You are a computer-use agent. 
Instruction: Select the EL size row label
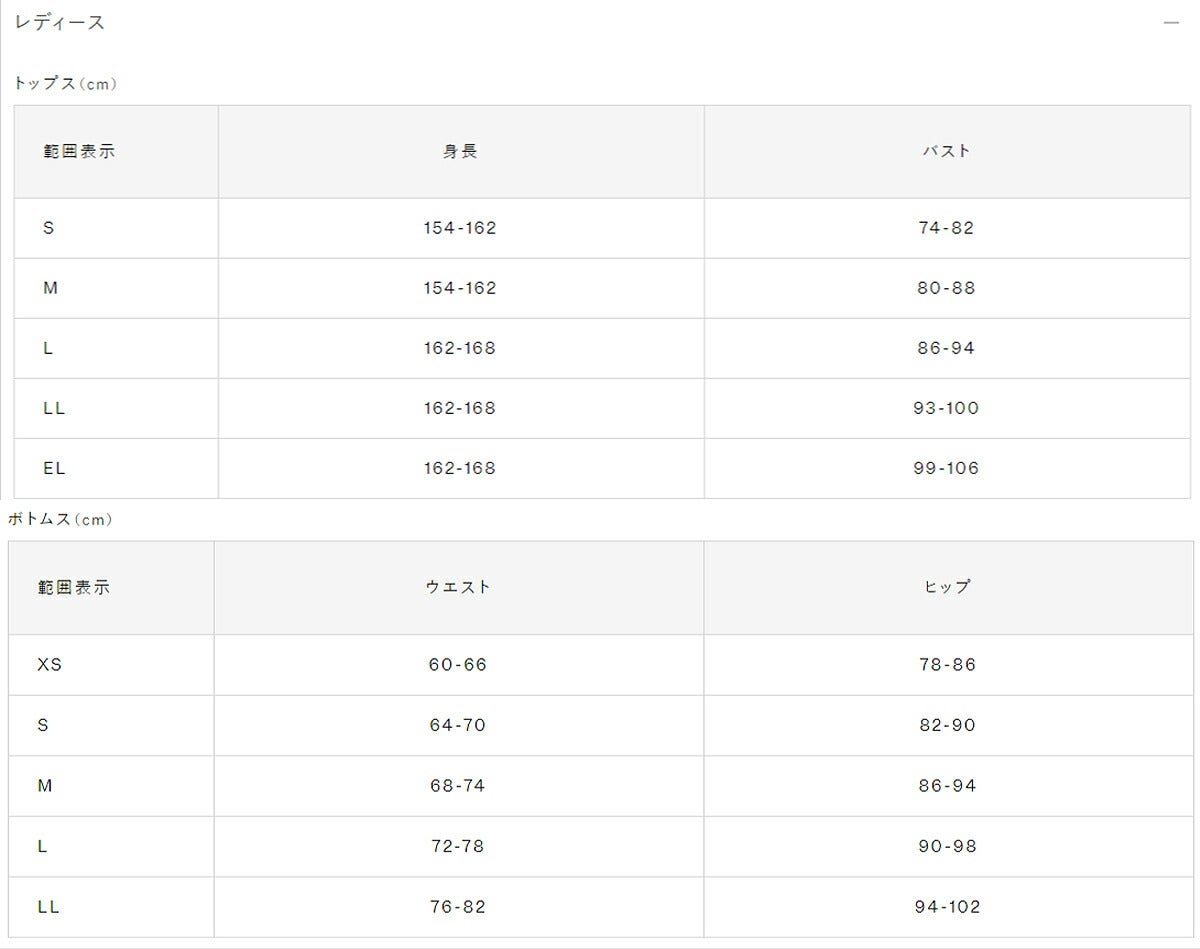coord(54,468)
